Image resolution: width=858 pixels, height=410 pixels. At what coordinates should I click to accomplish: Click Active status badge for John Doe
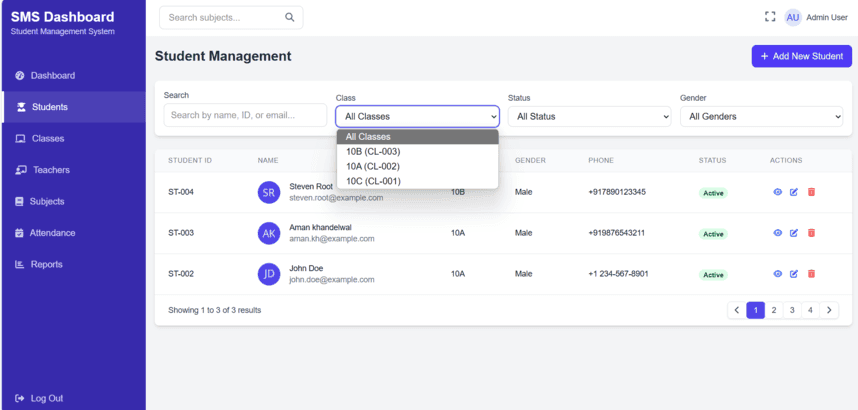713,275
